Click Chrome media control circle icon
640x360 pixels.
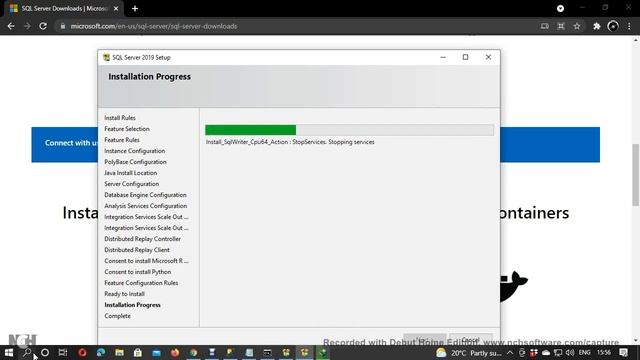click(560, 8)
